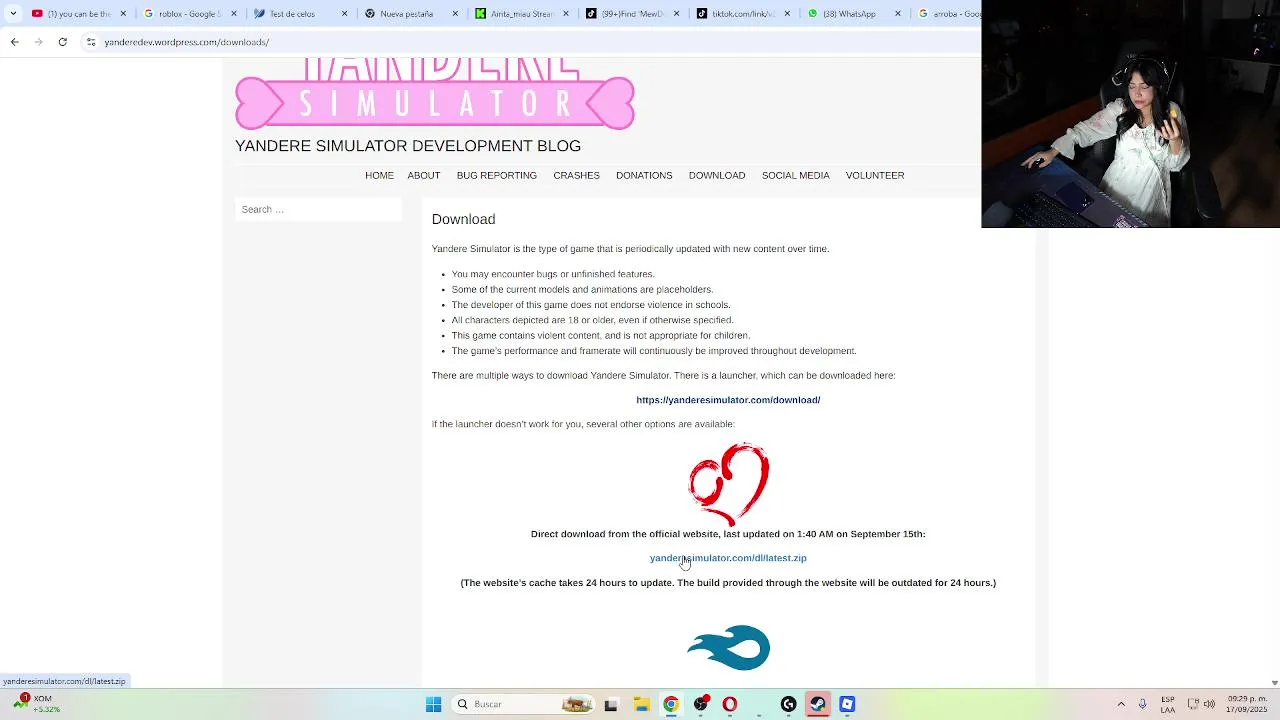Click the webcam overlay video

(x=1131, y=114)
